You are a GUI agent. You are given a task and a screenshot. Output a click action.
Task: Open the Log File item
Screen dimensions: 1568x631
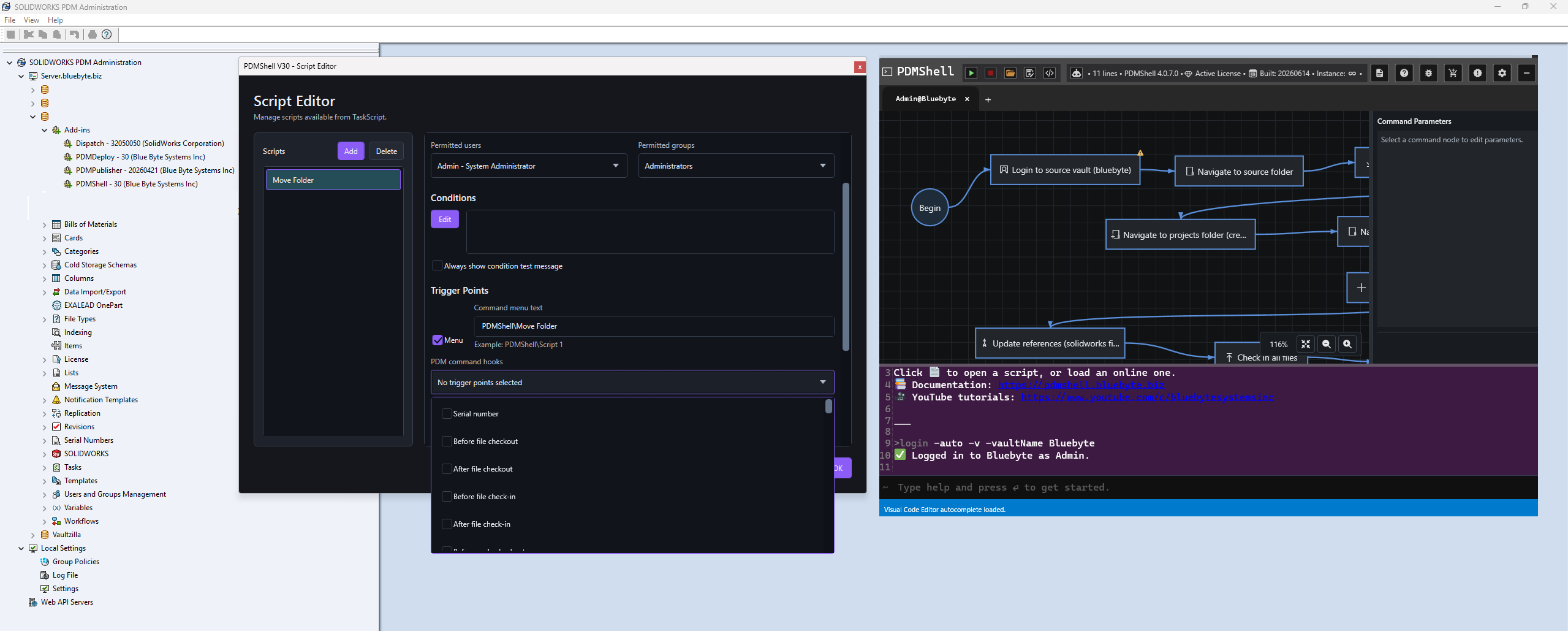coord(65,575)
